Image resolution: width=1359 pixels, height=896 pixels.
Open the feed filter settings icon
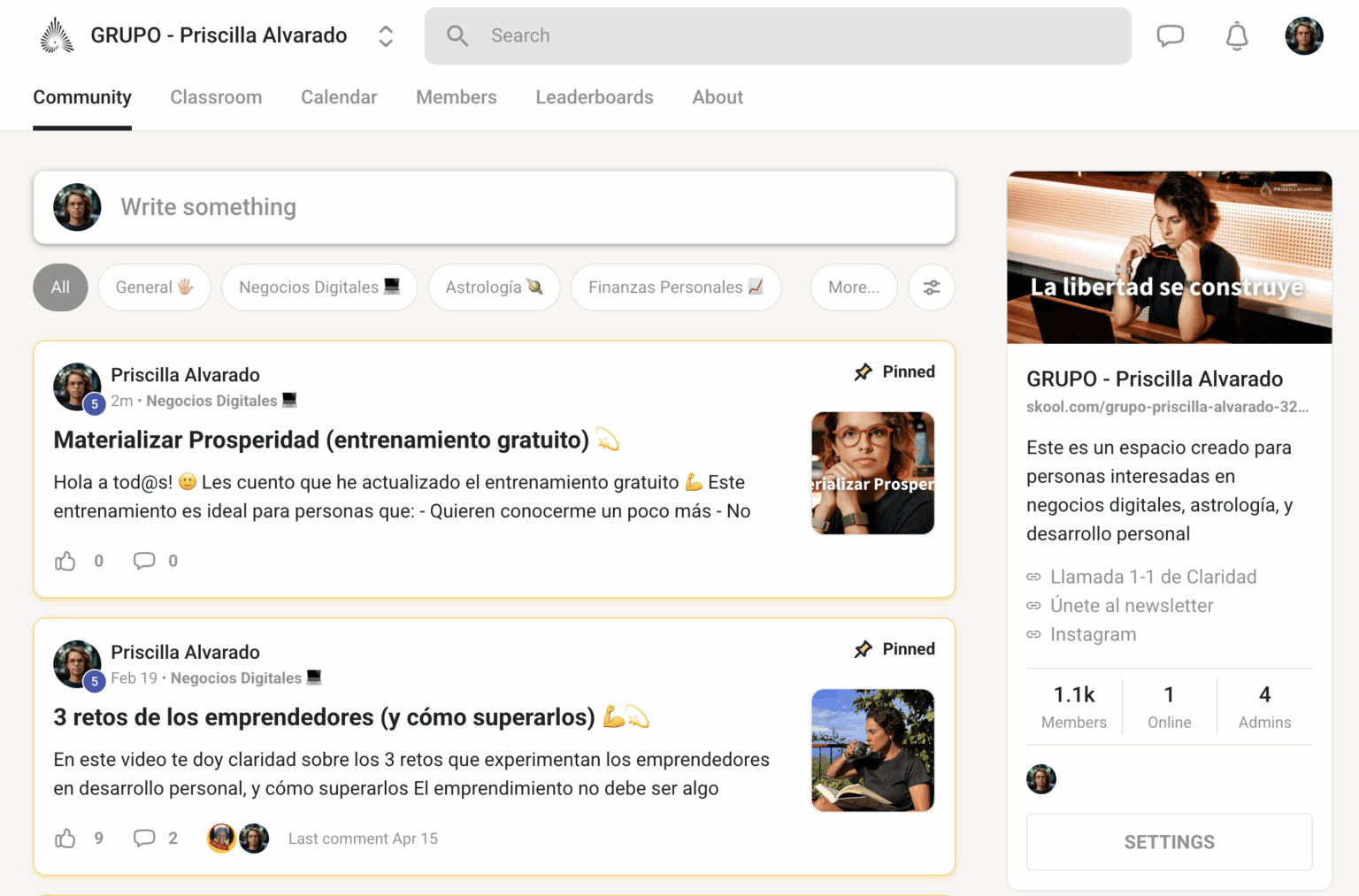[932, 287]
